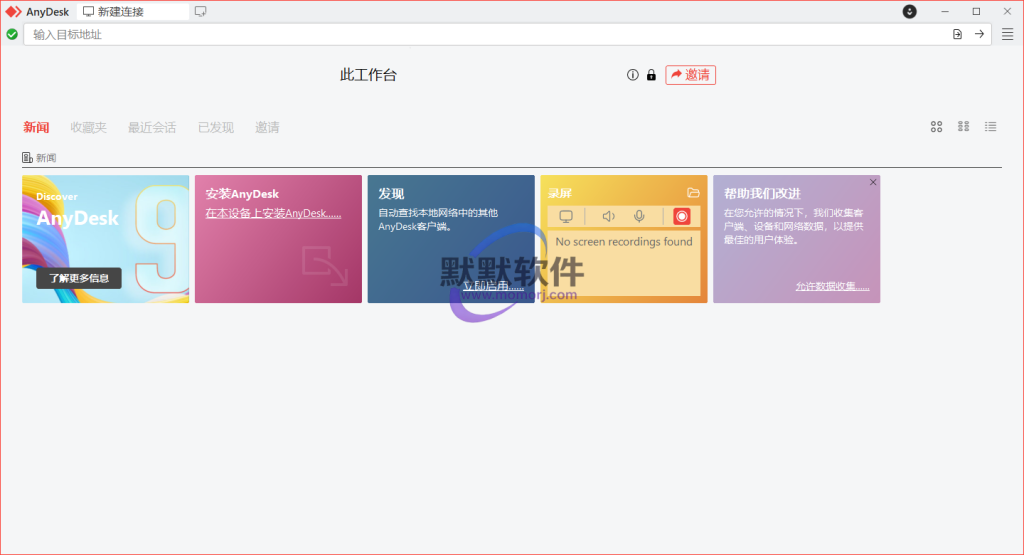Viewport: 1024px width, 555px height.
Task: Toggle microphone recording in 录屏 card
Action: click(x=639, y=216)
